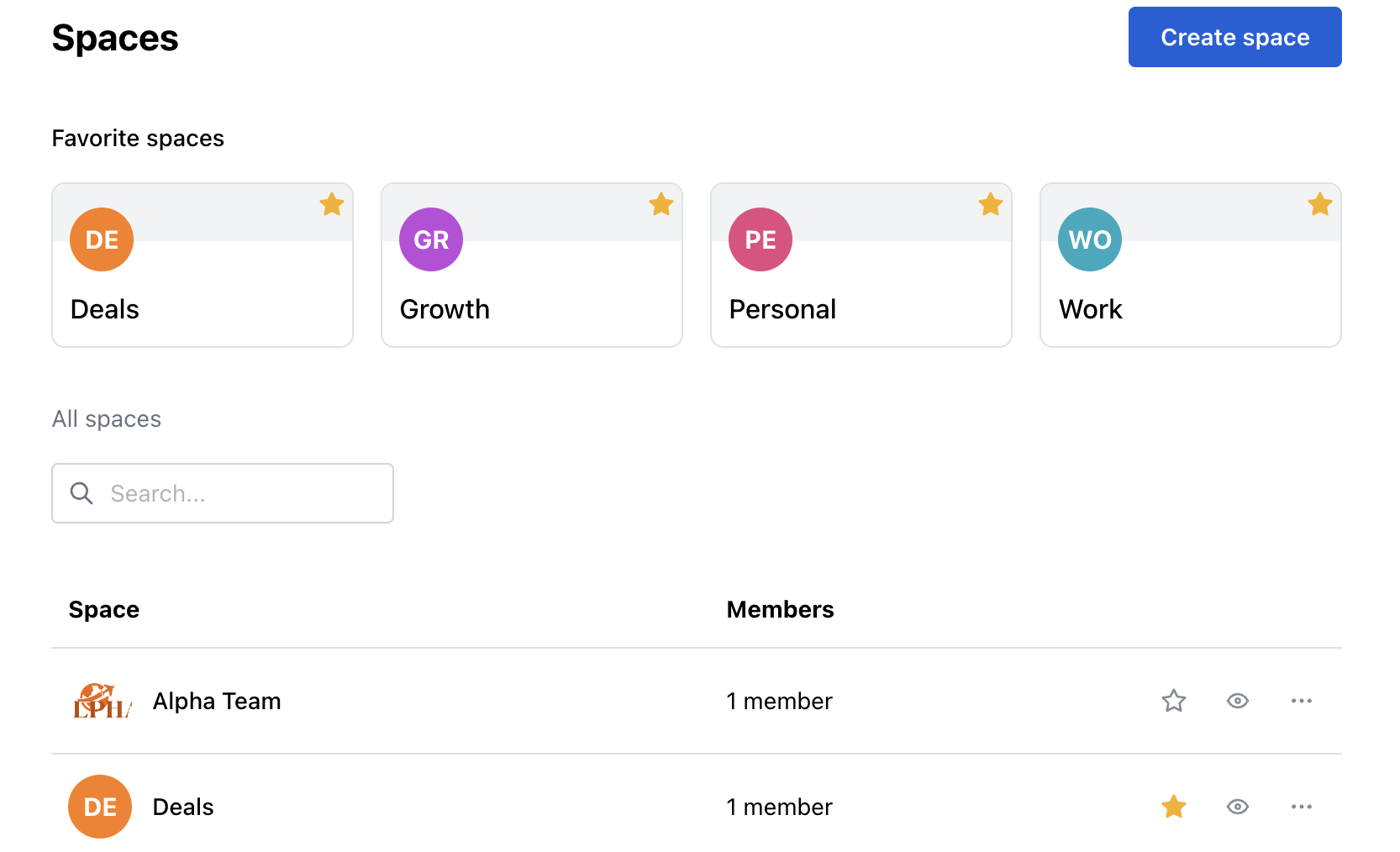Click the teal WO avatar on Work card
Screen dimensions: 1400x852
click(1090, 239)
